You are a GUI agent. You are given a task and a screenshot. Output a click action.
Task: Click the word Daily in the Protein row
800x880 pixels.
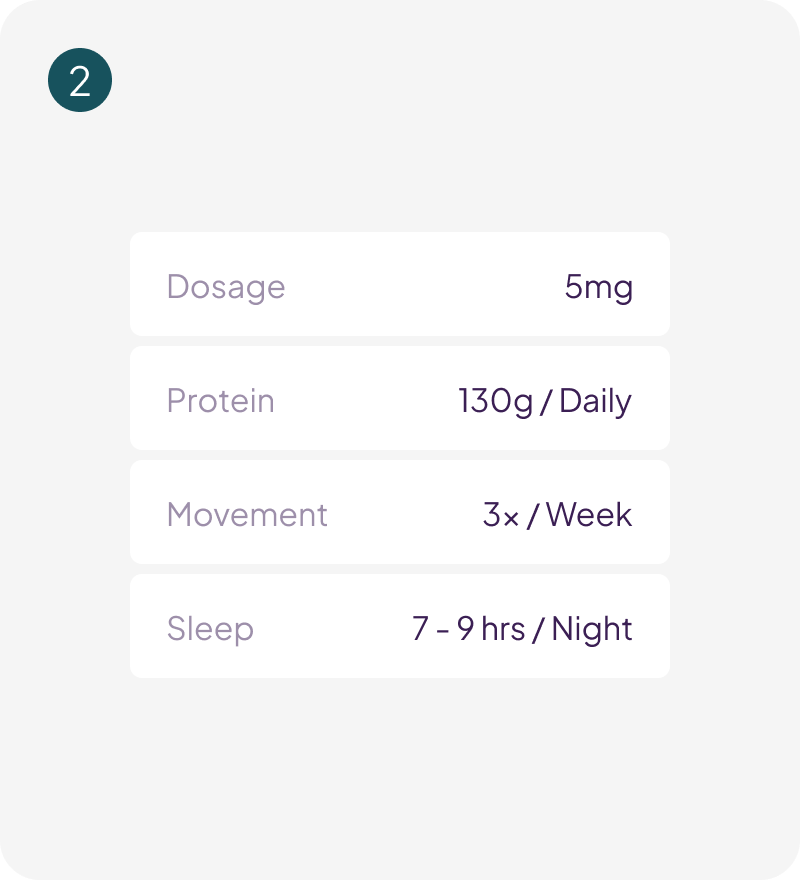596,401
